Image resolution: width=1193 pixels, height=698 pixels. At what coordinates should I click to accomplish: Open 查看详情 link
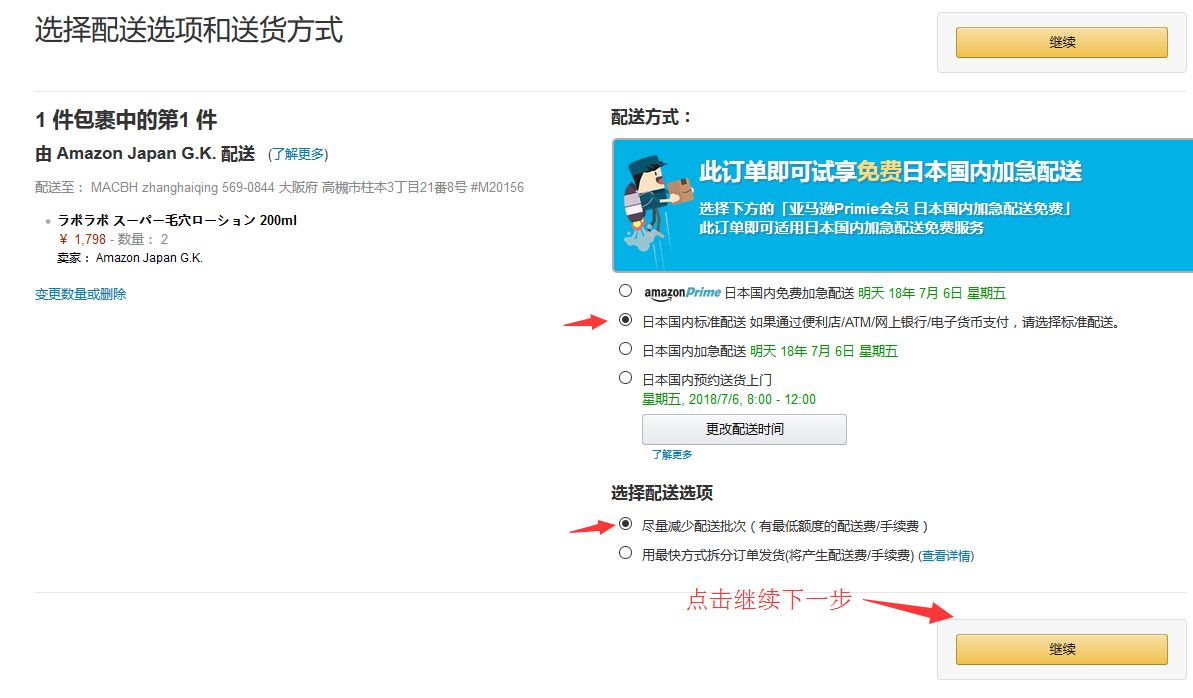(x=946, y=556)
